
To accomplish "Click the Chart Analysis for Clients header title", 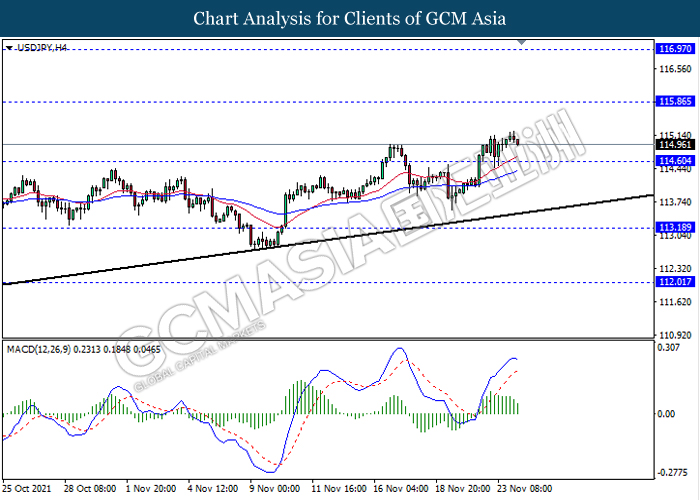I will point(350,18).
